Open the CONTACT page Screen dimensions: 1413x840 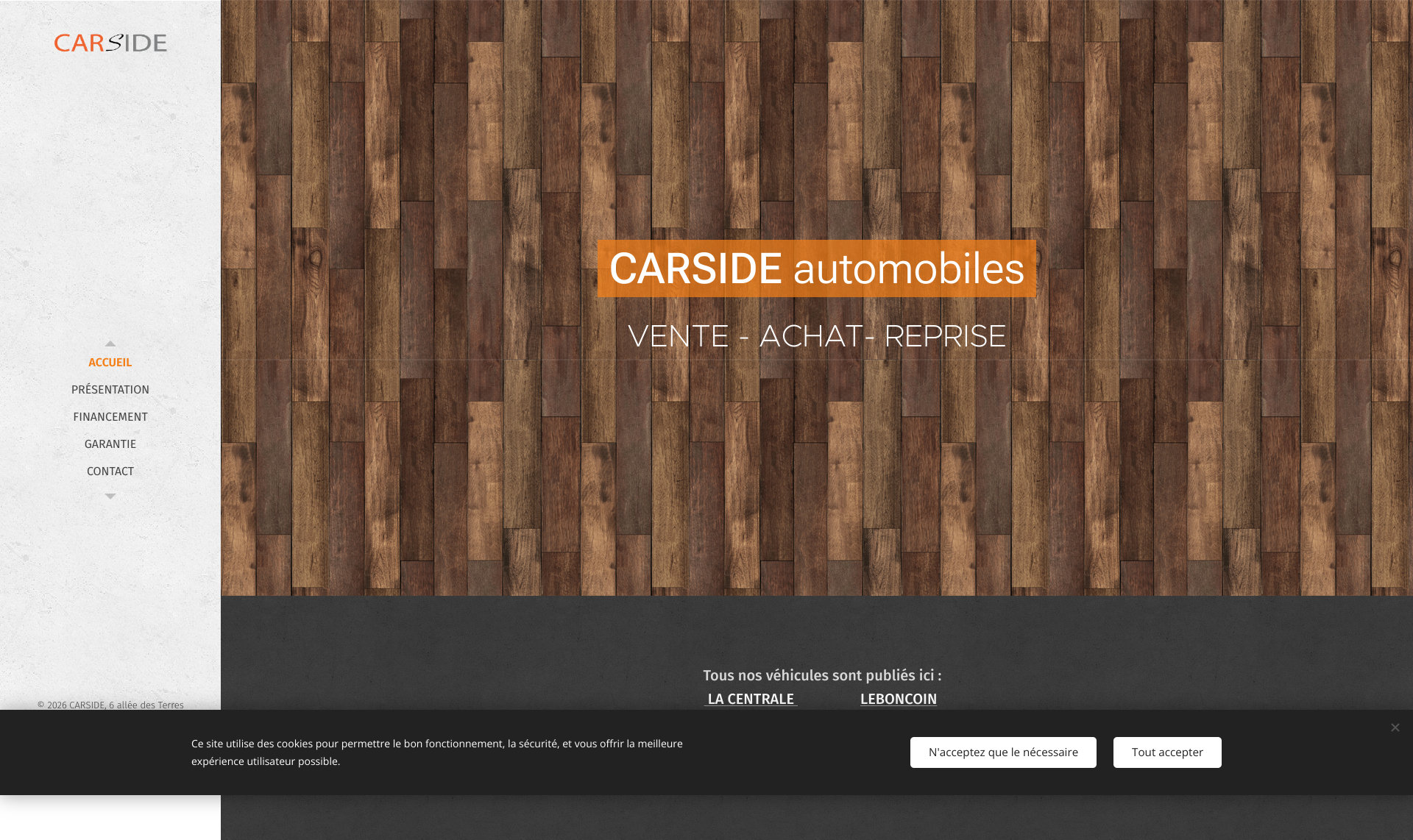(x=110, y=471)
